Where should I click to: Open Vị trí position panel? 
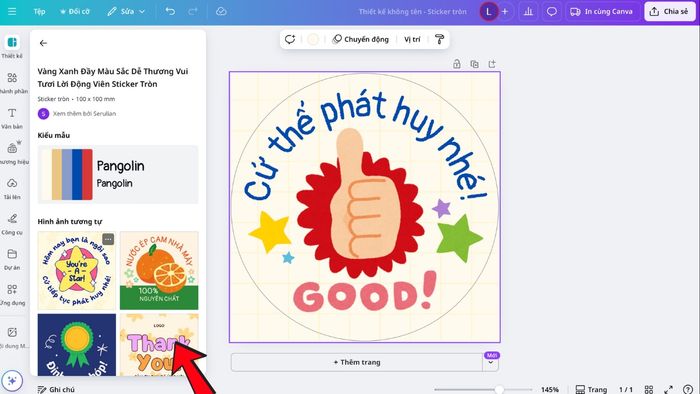pos(412,39)
